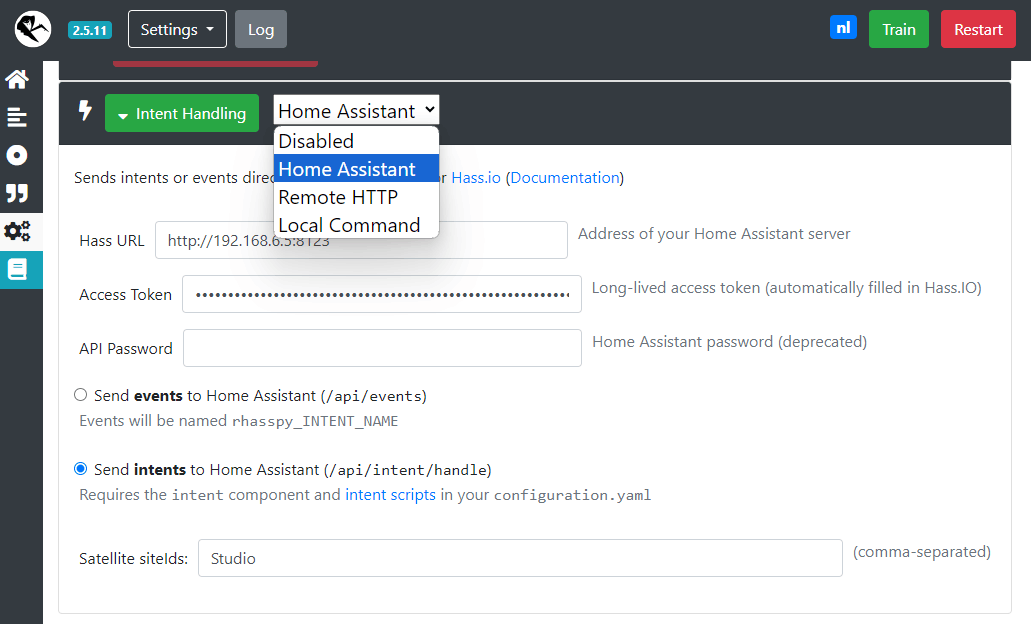This screenshot has width=1031, height=624.
Task: Choose Disabled from the dropdown list
Action: point(356,141)
